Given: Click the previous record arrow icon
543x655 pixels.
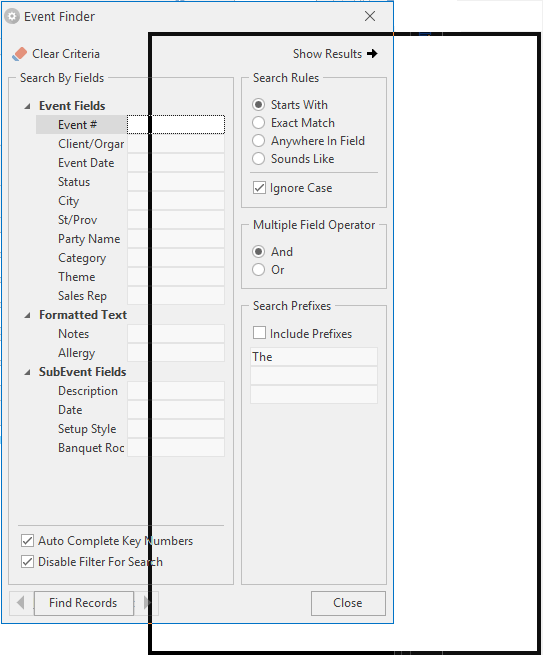Looking at the screenshot, I should (20, 603).
